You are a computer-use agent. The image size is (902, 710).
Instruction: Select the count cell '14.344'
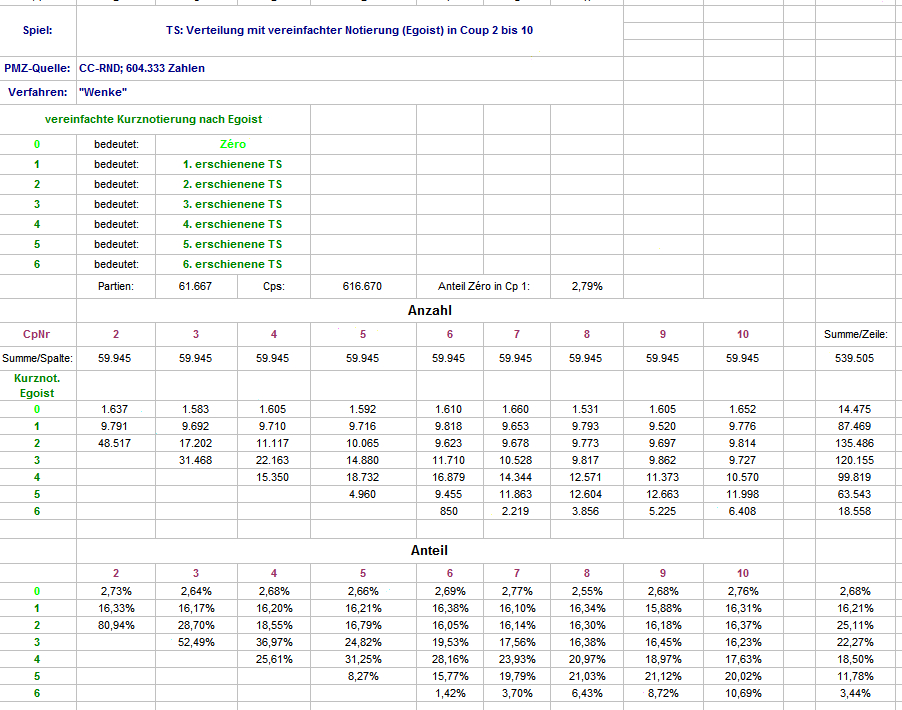[x=515, y=478]
